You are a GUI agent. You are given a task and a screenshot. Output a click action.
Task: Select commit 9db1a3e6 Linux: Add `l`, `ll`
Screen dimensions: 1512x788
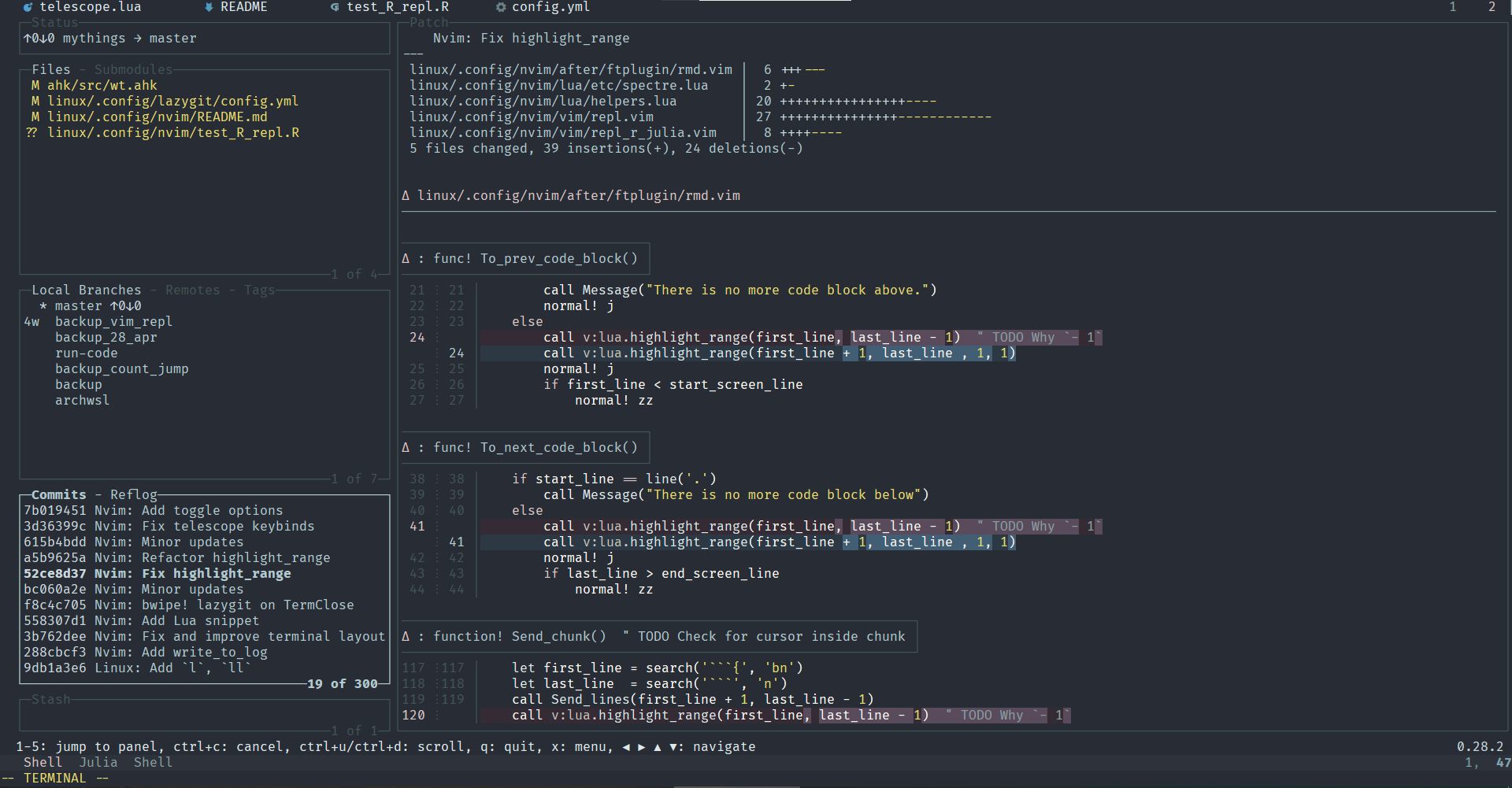coord(205,668)
